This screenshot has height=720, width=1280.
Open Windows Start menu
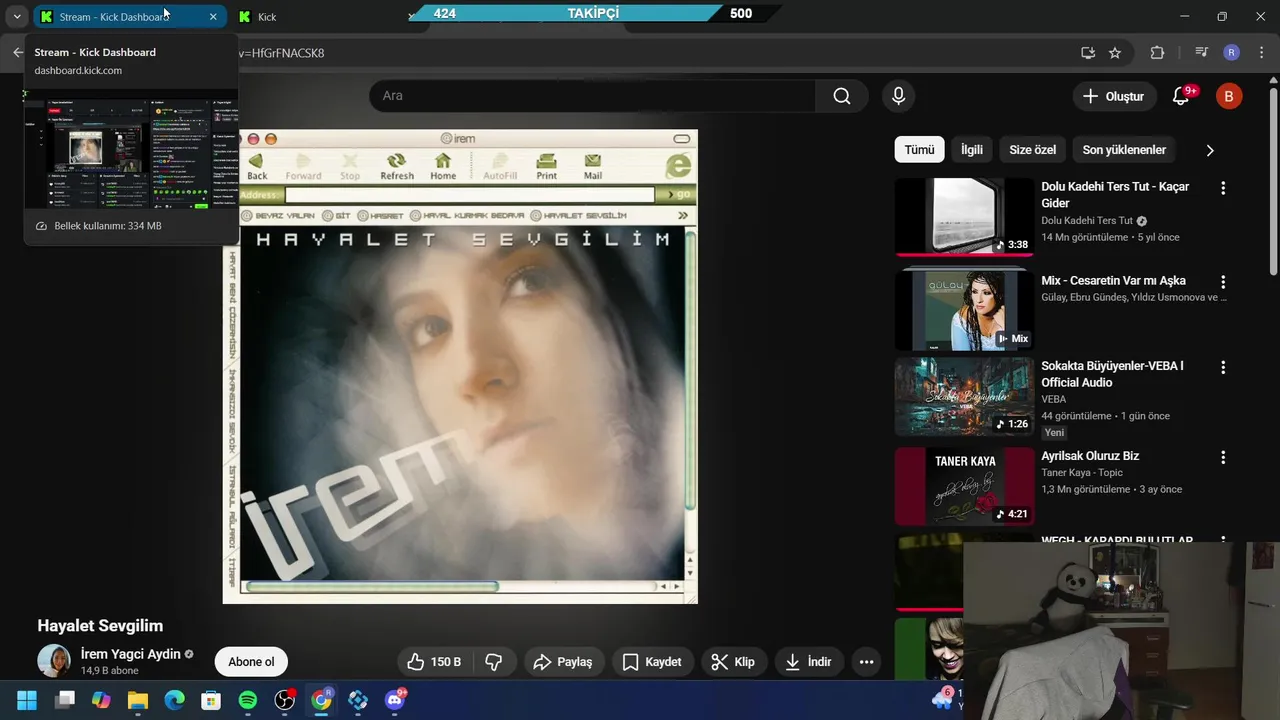coord(27,700)
